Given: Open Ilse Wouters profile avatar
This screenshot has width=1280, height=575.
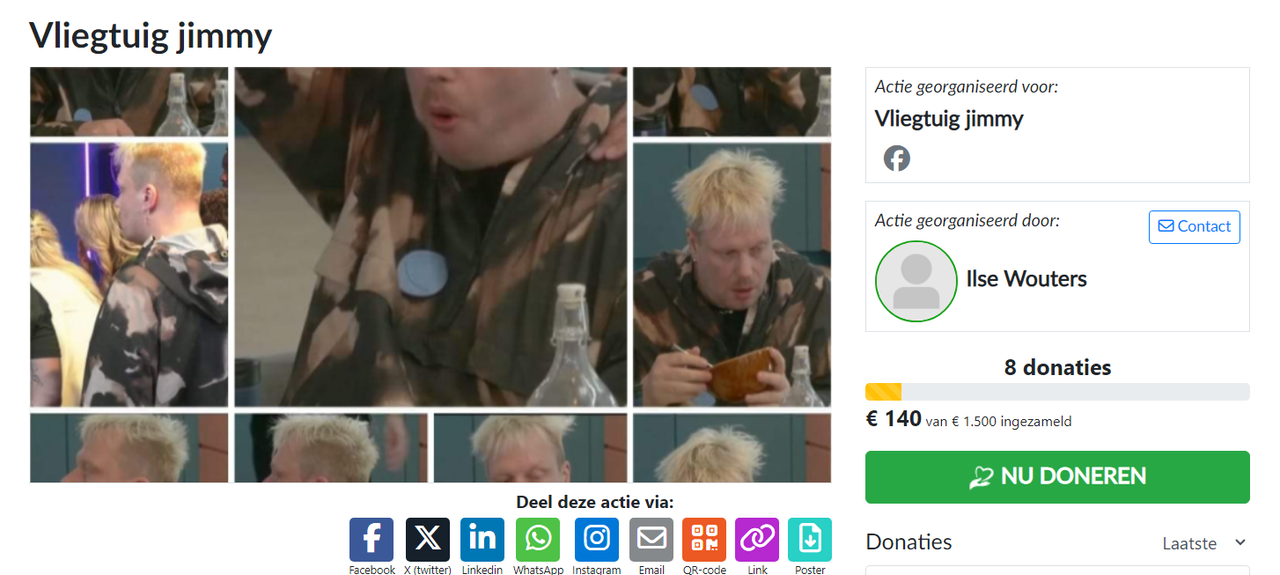Looking at the screenshot, I should point(916,281).
